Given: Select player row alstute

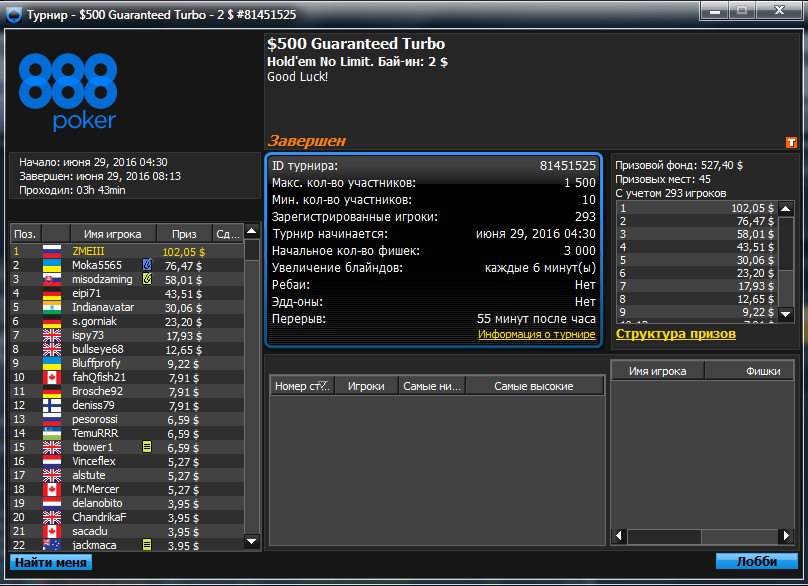Looking at the screenshot, I should pos(127,475).
